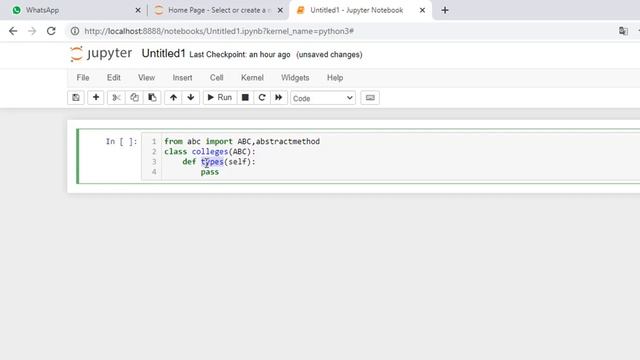640x360 pixels.
Task: Restart the kernel circular arrow icon
Action: [x=262, y=98]
